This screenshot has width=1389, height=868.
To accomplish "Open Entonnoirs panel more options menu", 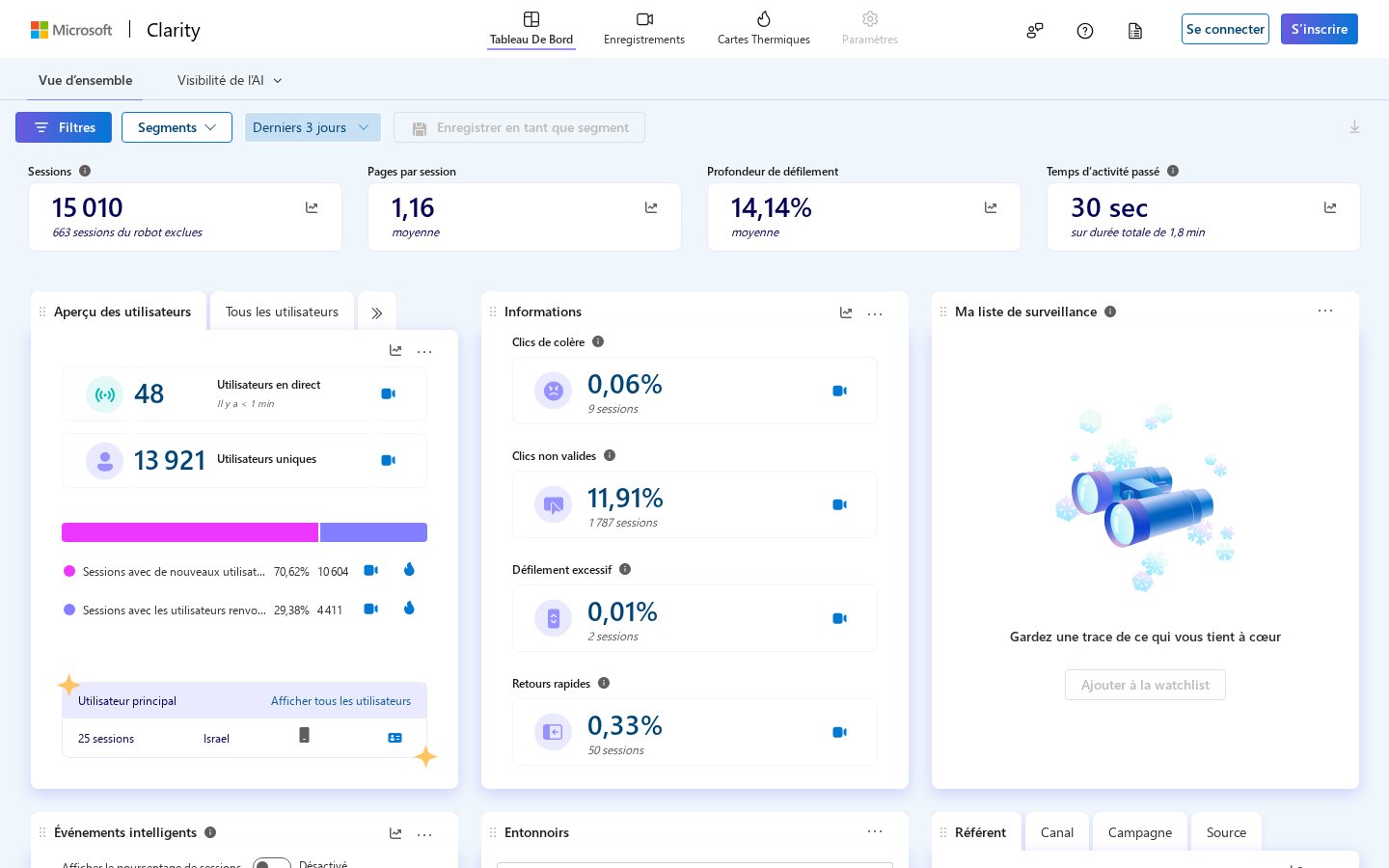I will (875, 831).
